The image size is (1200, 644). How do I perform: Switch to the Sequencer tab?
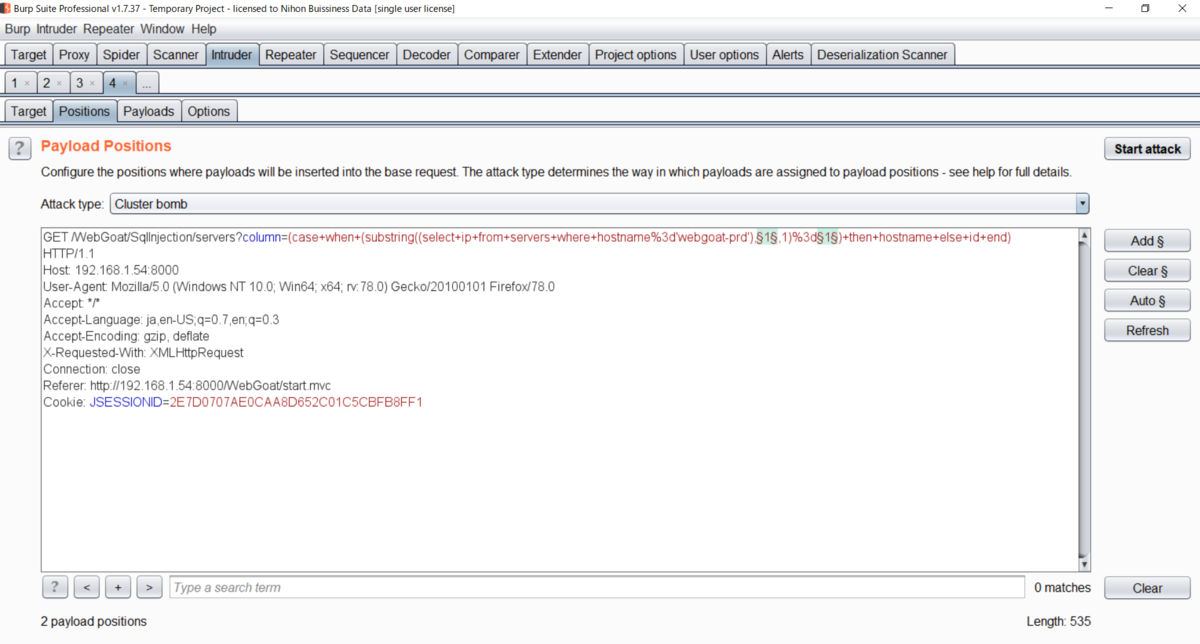[360, 54]
